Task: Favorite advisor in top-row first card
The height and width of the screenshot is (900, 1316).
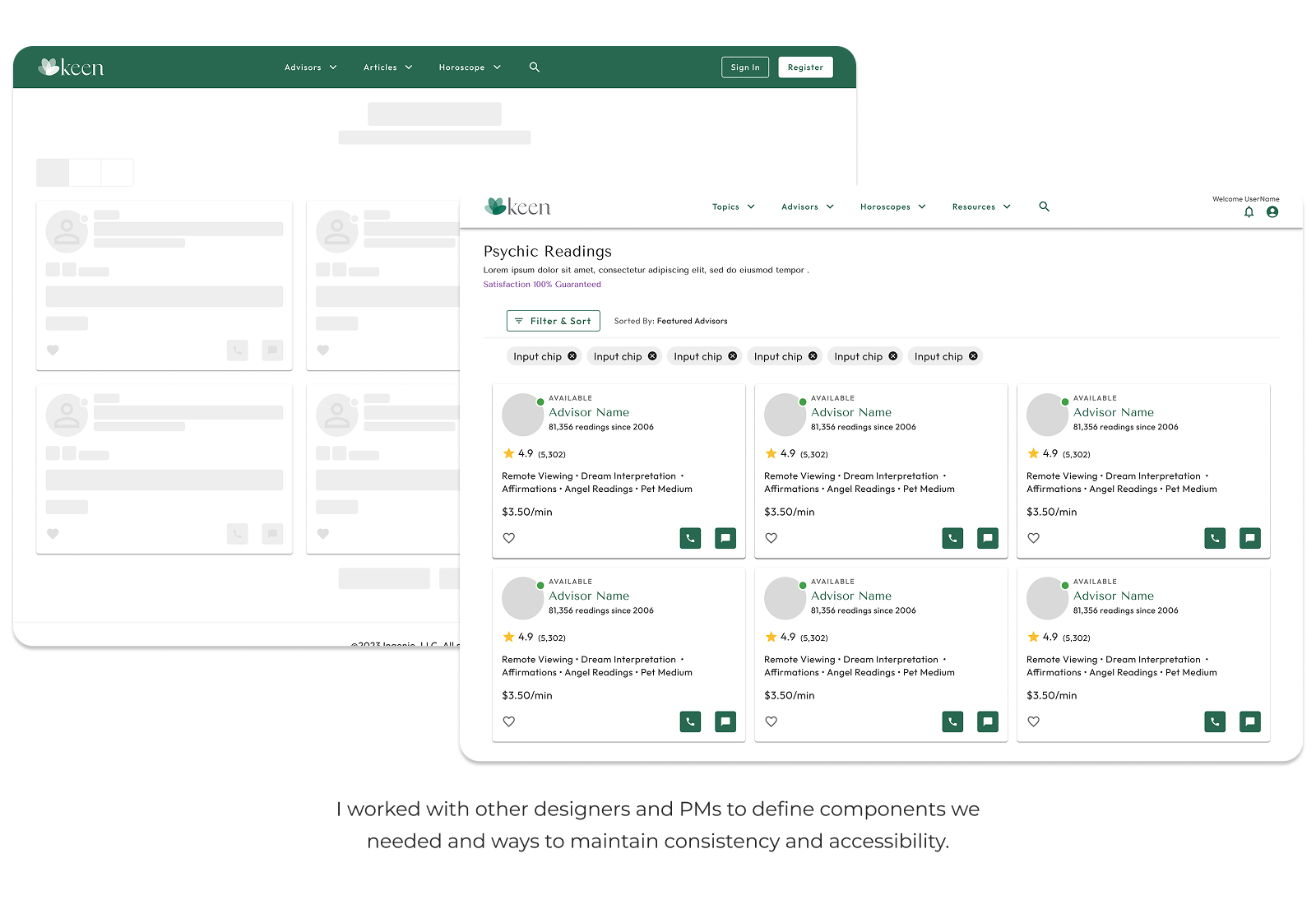Action: [509, 538]
